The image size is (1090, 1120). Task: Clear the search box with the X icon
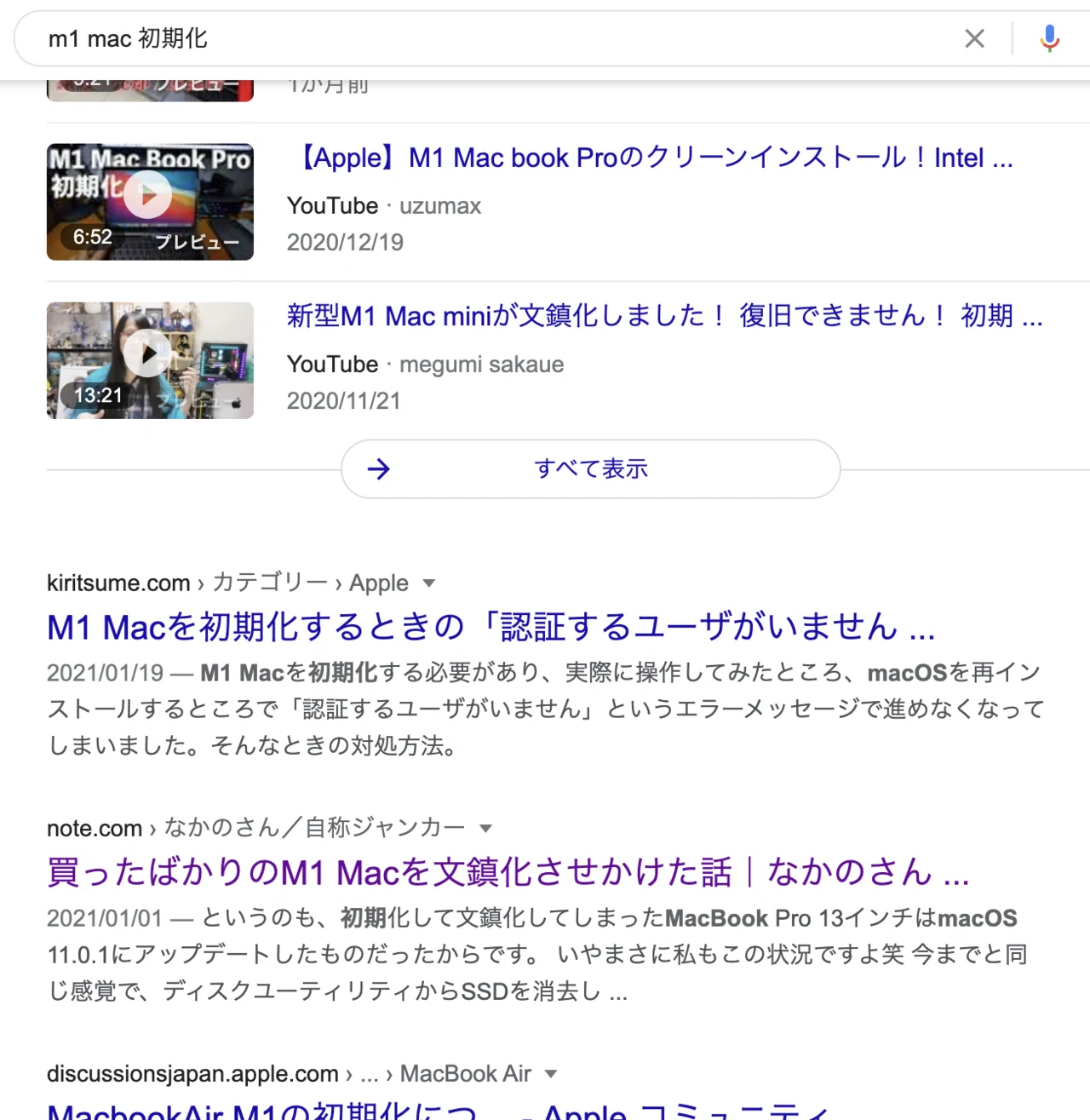coord(974,38)
